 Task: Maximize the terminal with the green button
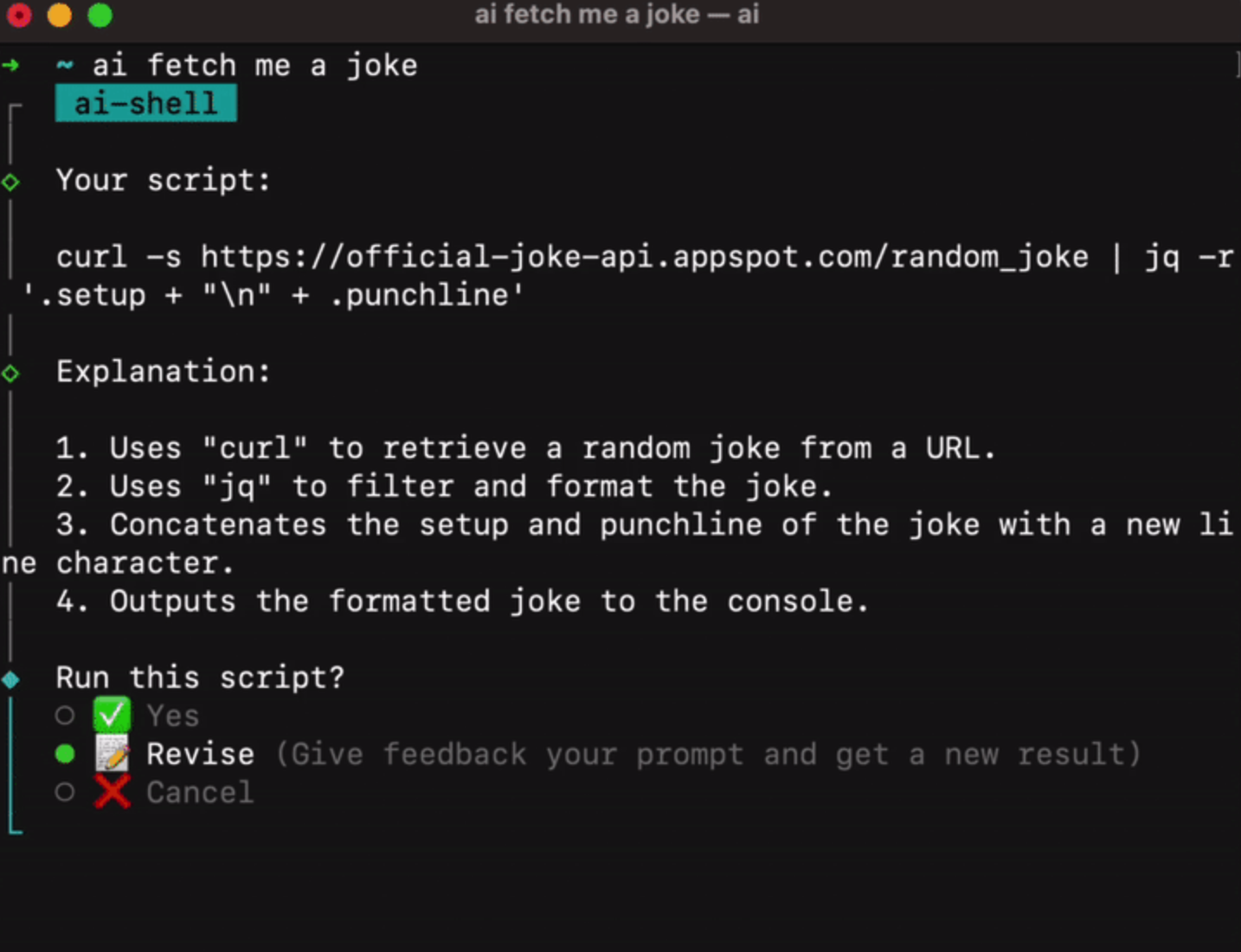[100, 15]
